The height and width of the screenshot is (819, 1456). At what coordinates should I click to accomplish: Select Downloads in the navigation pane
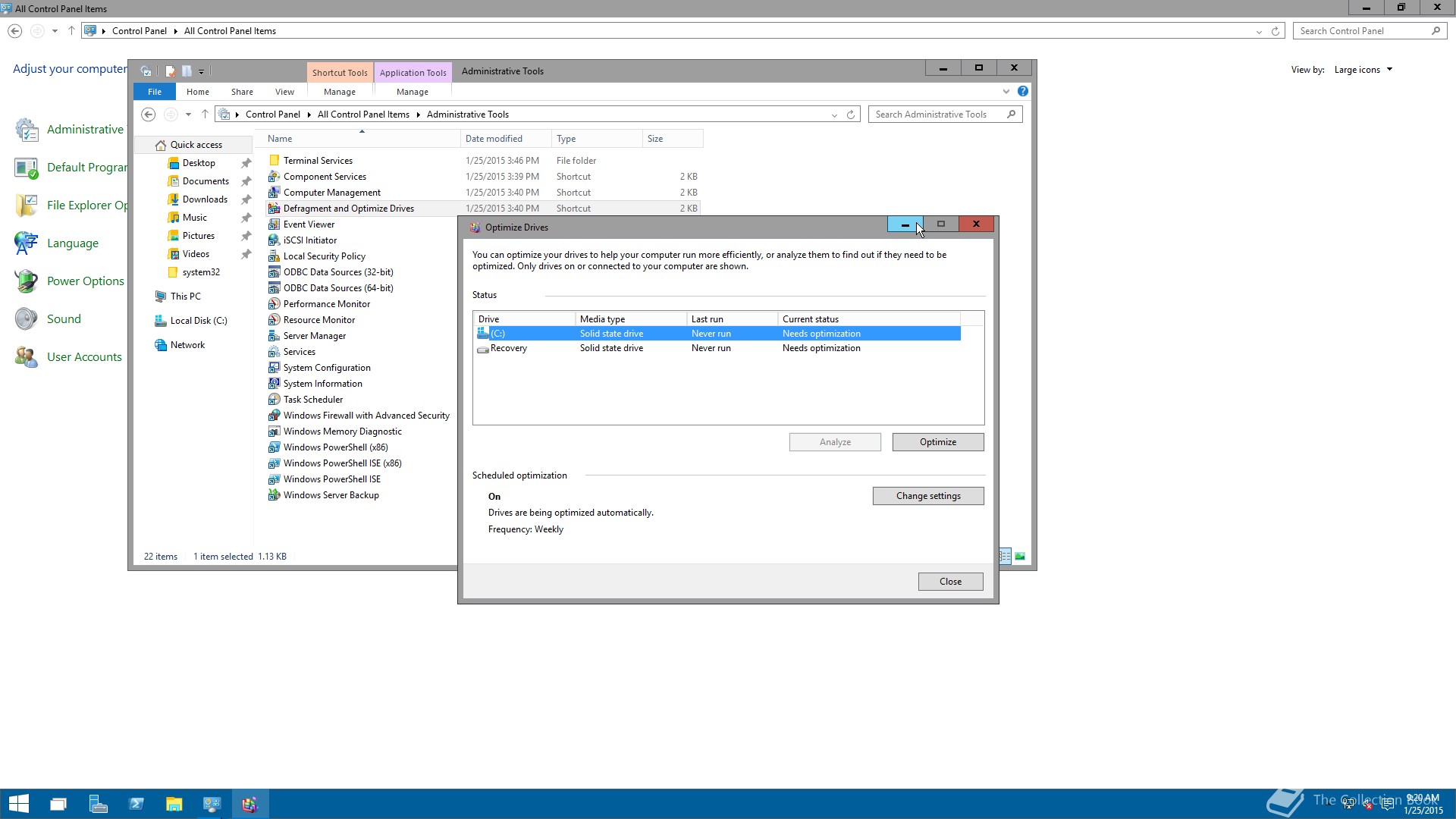205,199
